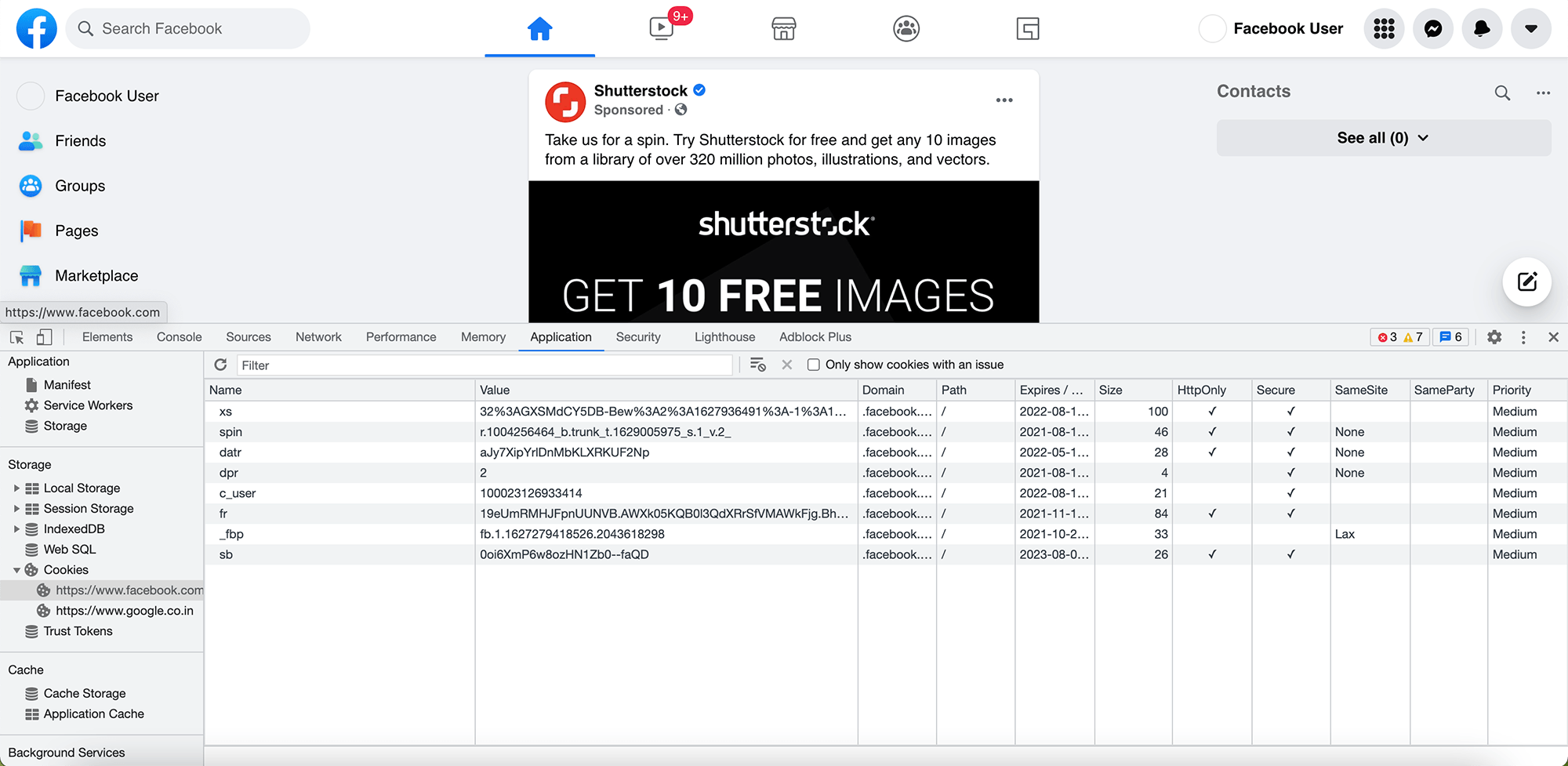
Task: Open the Shutterstock post options menu
Action: click(1004, 100)
